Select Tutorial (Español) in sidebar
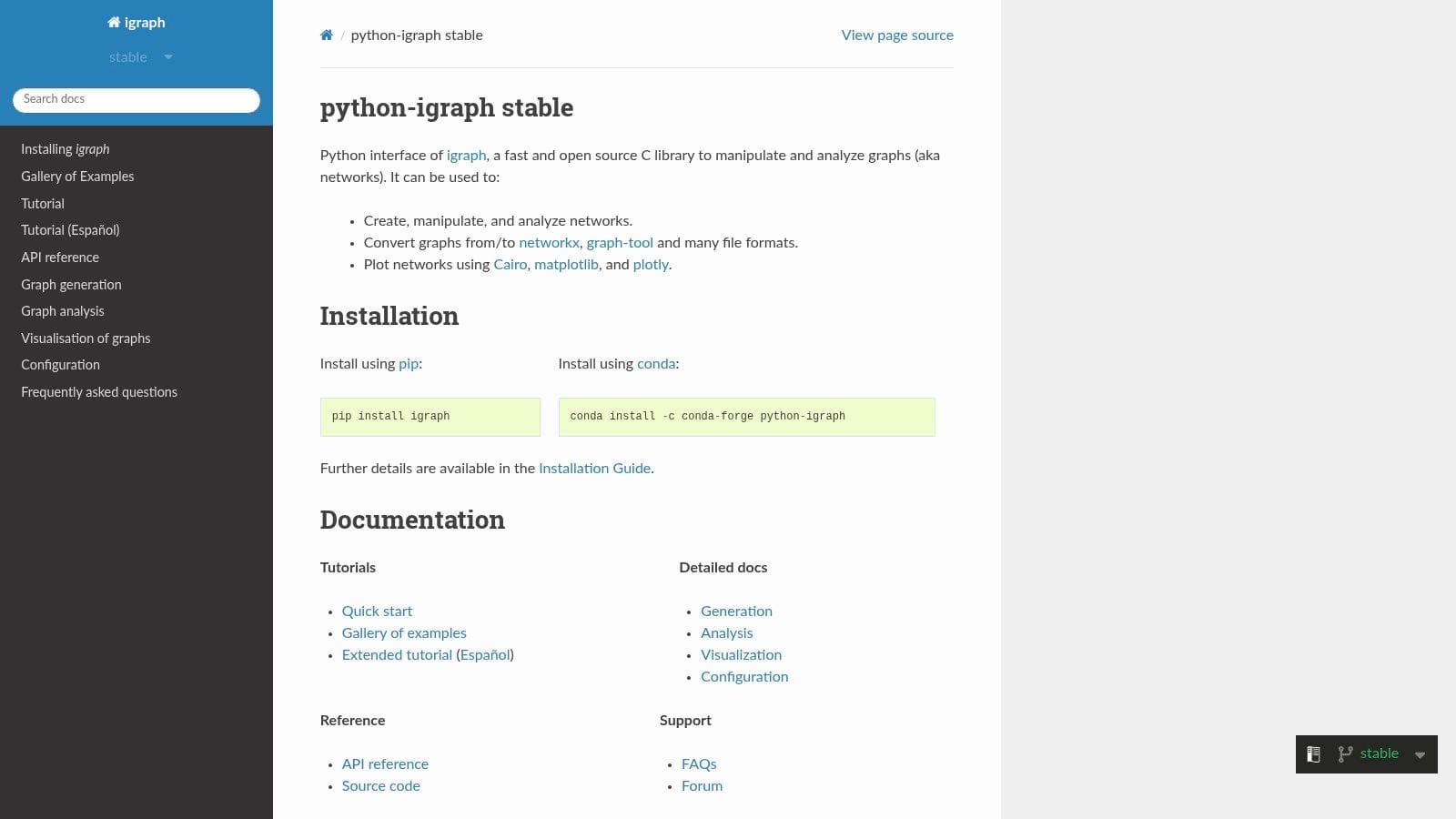Screen dimensions: 1456x819 (x=70, y=230)
